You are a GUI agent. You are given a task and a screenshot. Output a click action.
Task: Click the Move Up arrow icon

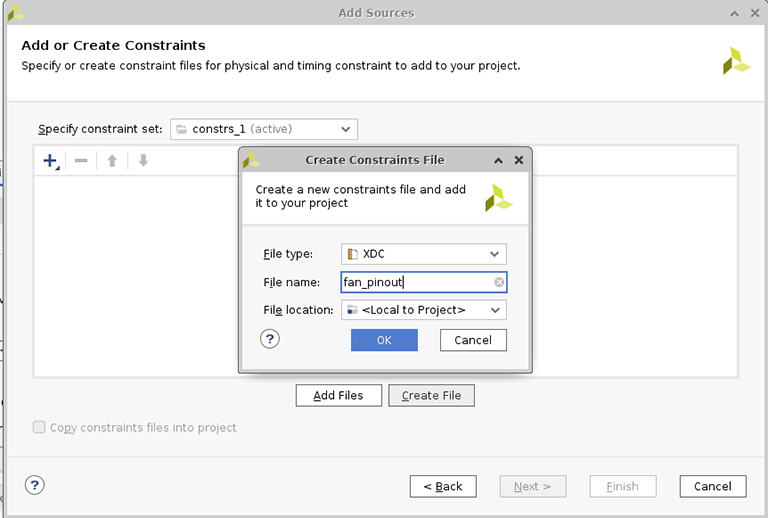[112, 161]
